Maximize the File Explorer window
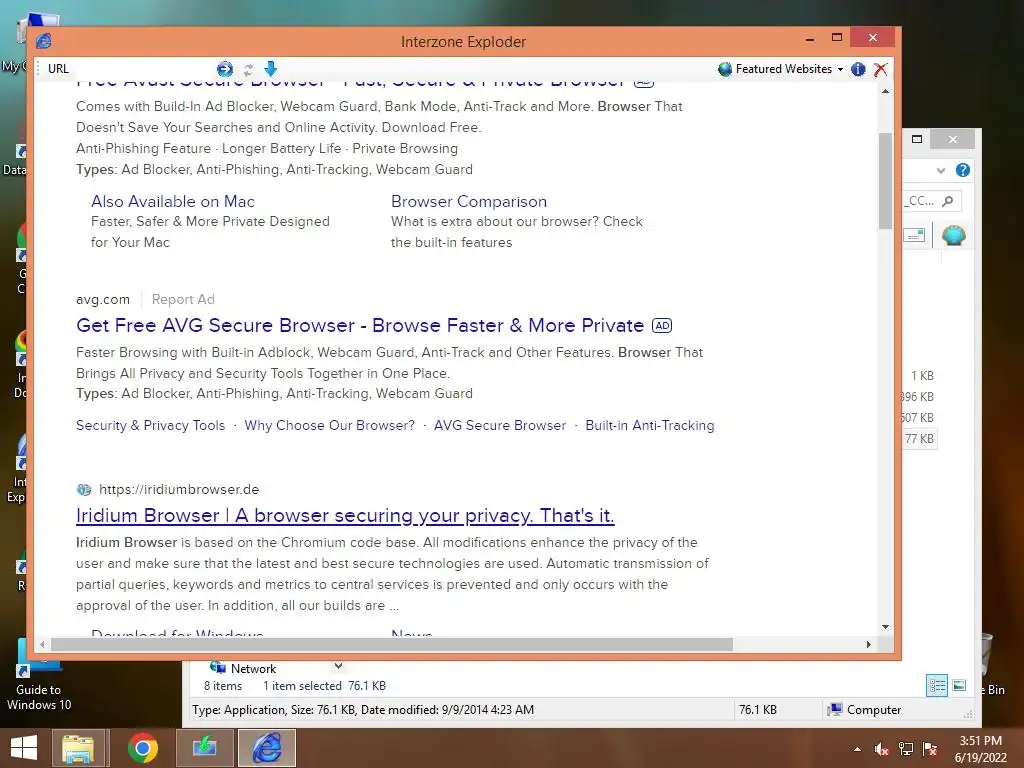Image resolution: width=1024 pixels, height=768 pixels. 917,139
